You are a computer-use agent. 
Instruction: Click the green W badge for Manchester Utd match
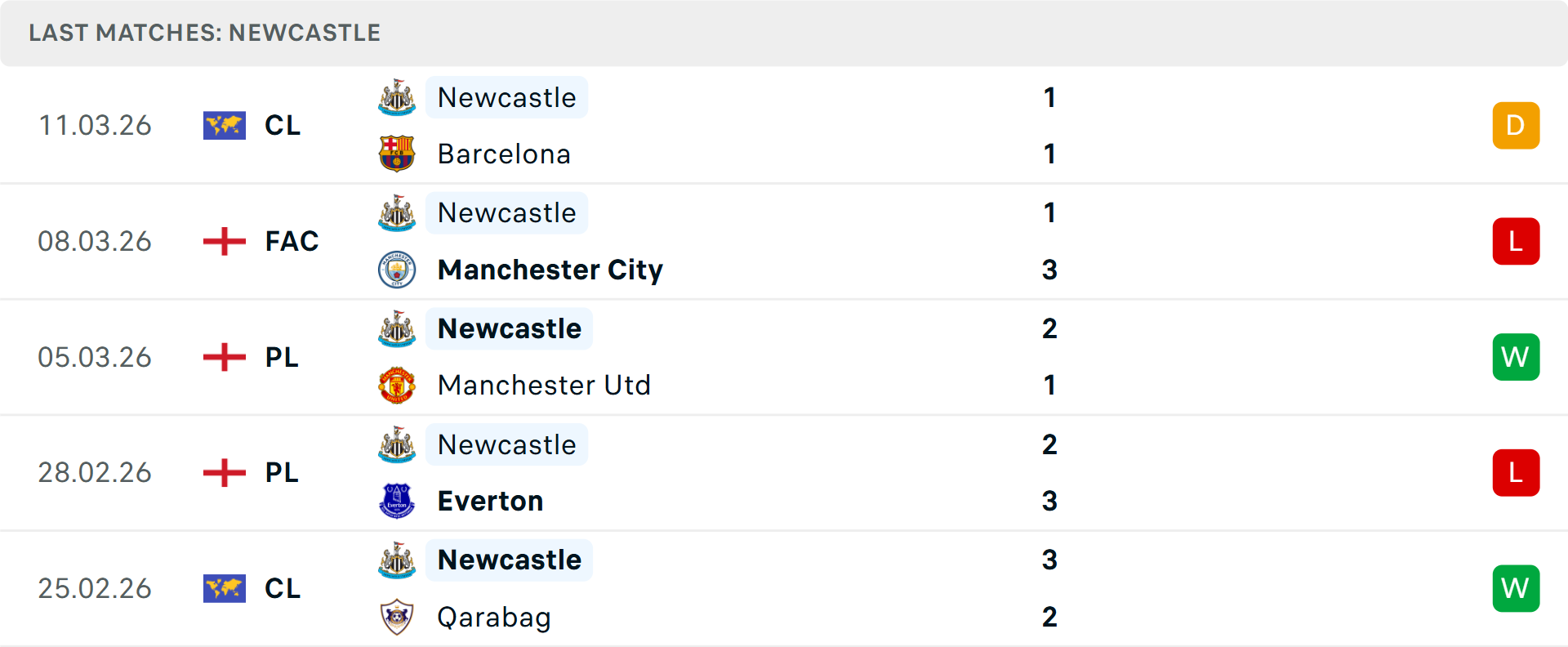pyautogui.click(x=1516, y=357)
